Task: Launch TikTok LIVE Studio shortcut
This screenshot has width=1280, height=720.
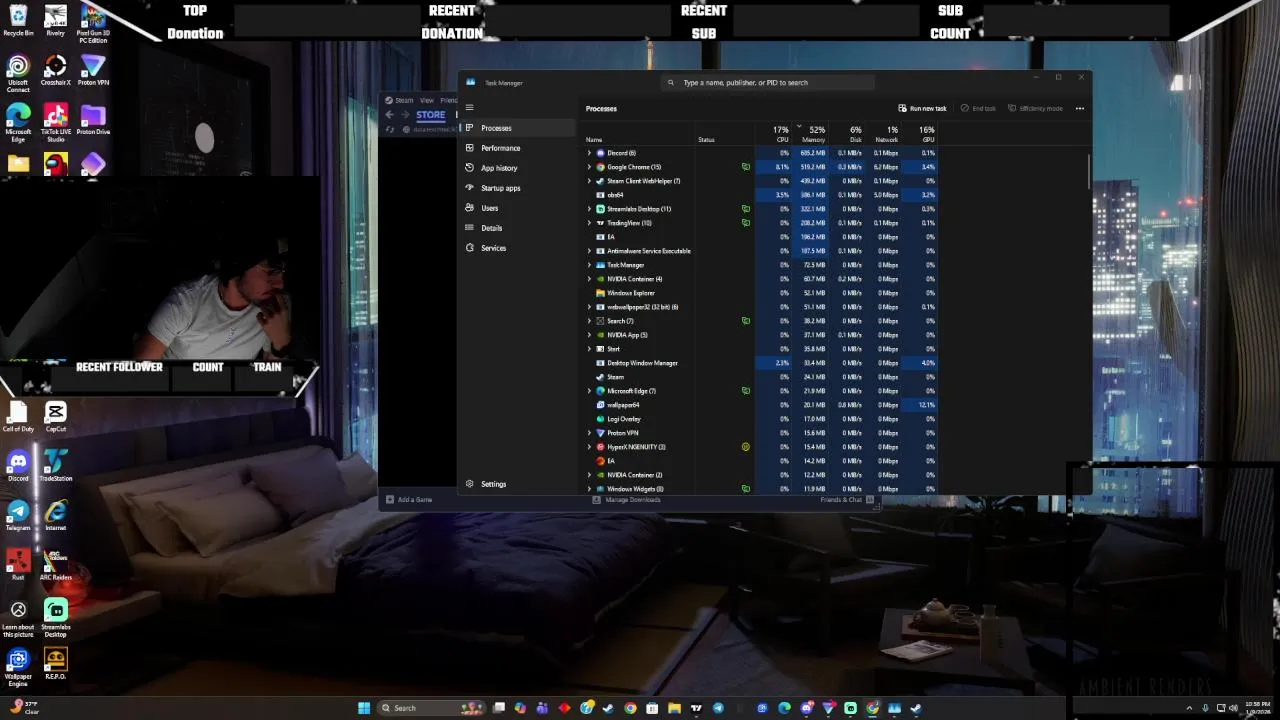Action: point(55,122)
